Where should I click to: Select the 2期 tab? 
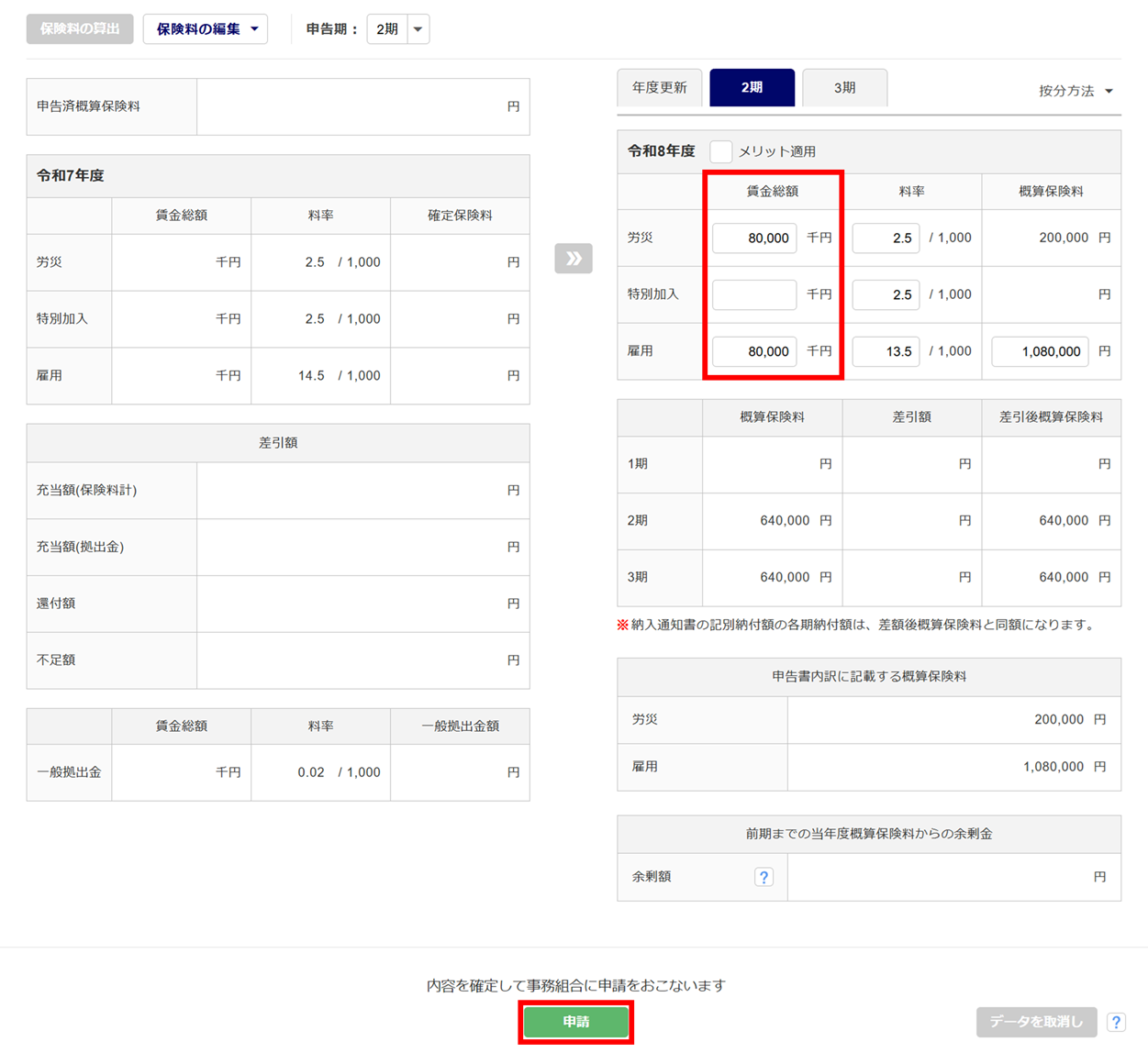752,87
